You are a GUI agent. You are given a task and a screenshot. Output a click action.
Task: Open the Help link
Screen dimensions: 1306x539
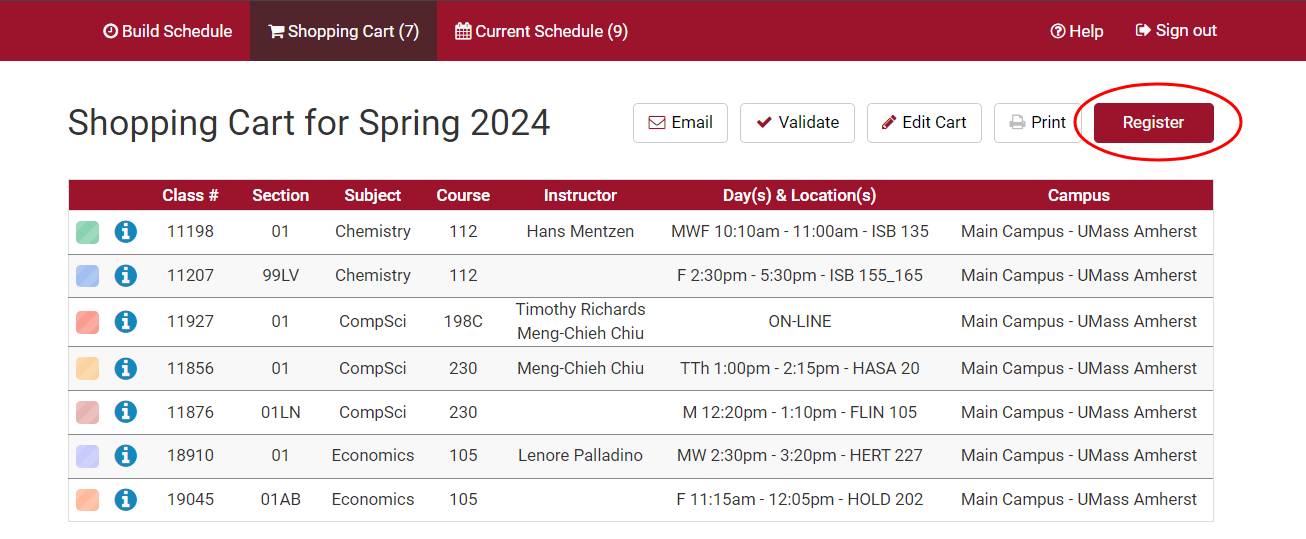(x=1077, y=31)
